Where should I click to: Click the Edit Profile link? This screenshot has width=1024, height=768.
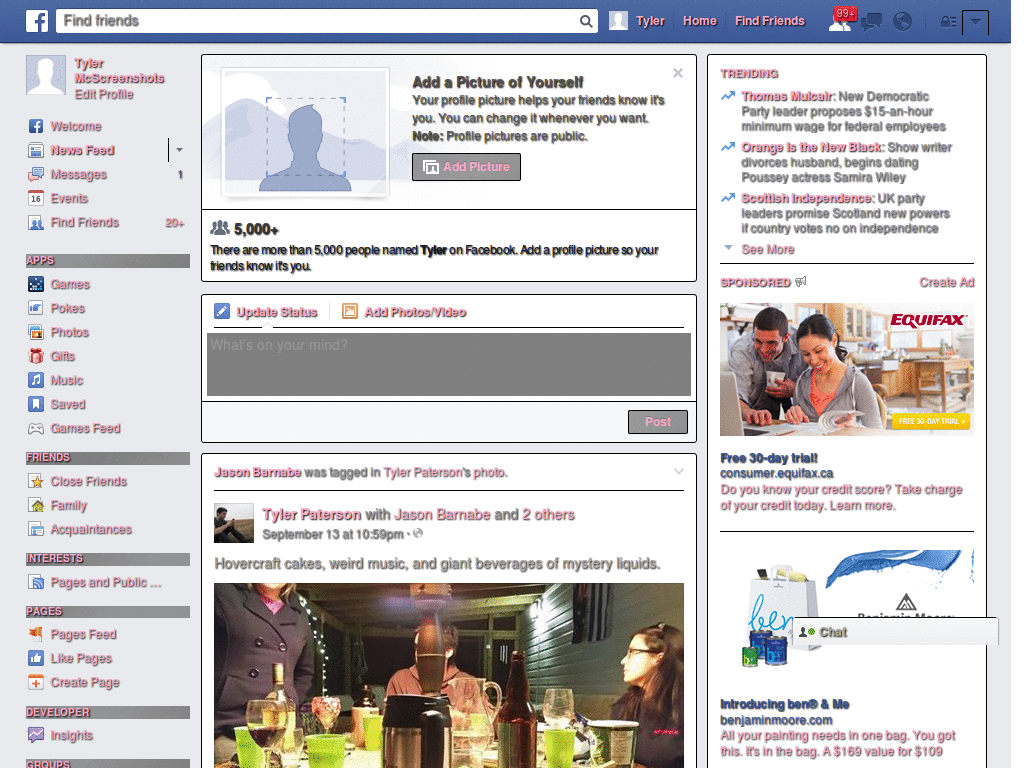104,95
